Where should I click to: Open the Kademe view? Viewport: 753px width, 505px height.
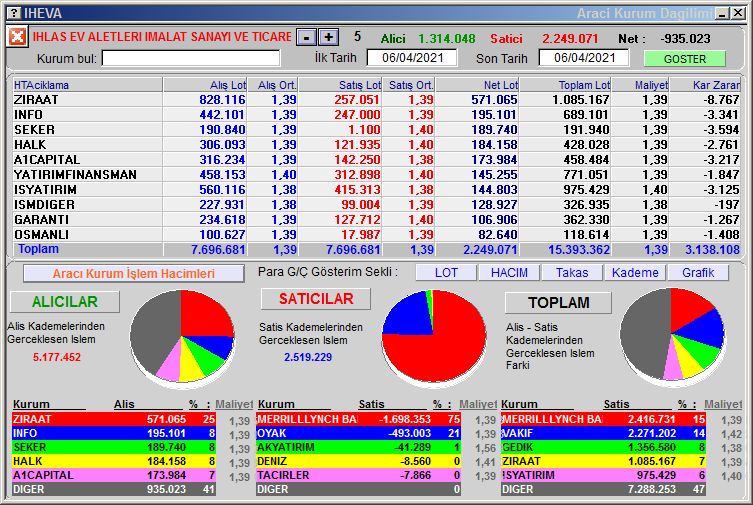[x=635, y=273]
